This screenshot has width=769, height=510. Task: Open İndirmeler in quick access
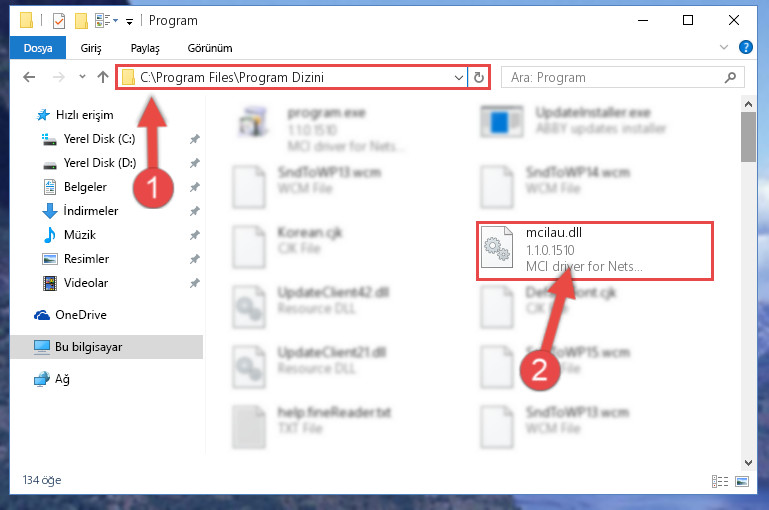91,211
